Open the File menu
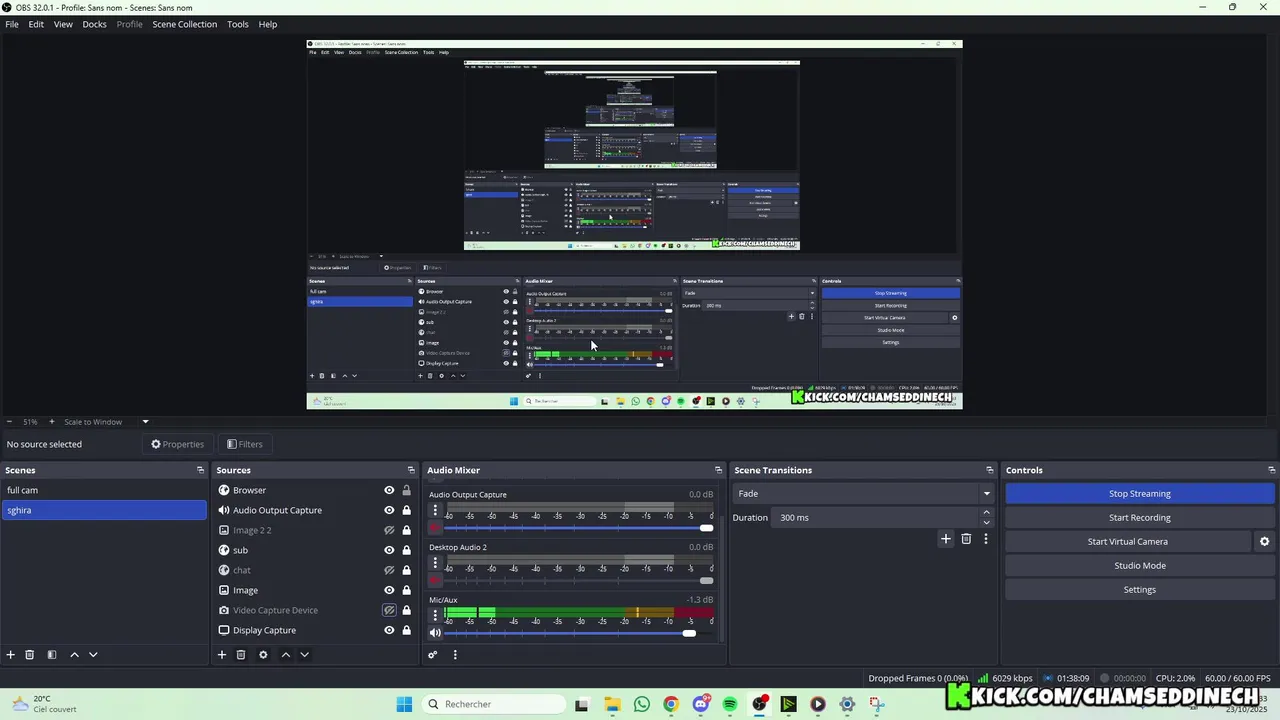1280x720 pixels. click(x=12, y=24)
